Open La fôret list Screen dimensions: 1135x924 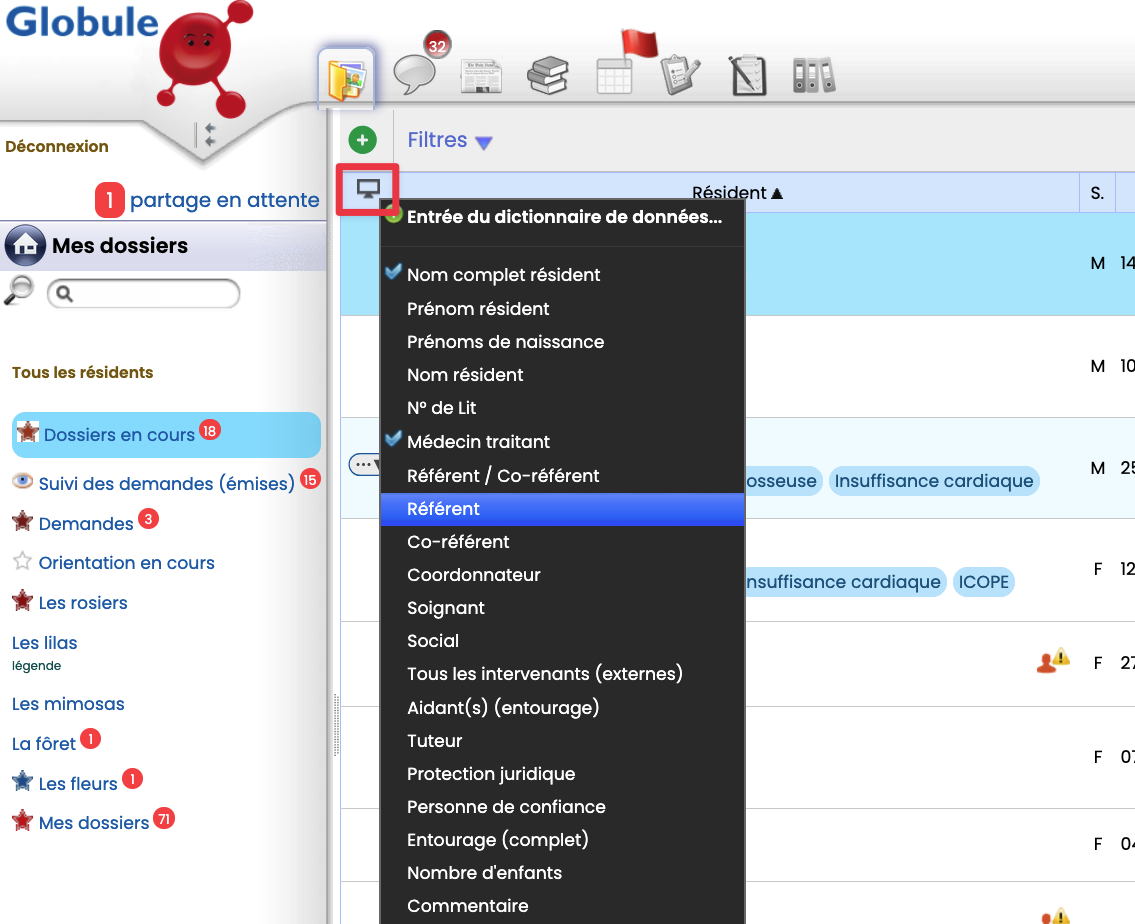coord(43,744)
